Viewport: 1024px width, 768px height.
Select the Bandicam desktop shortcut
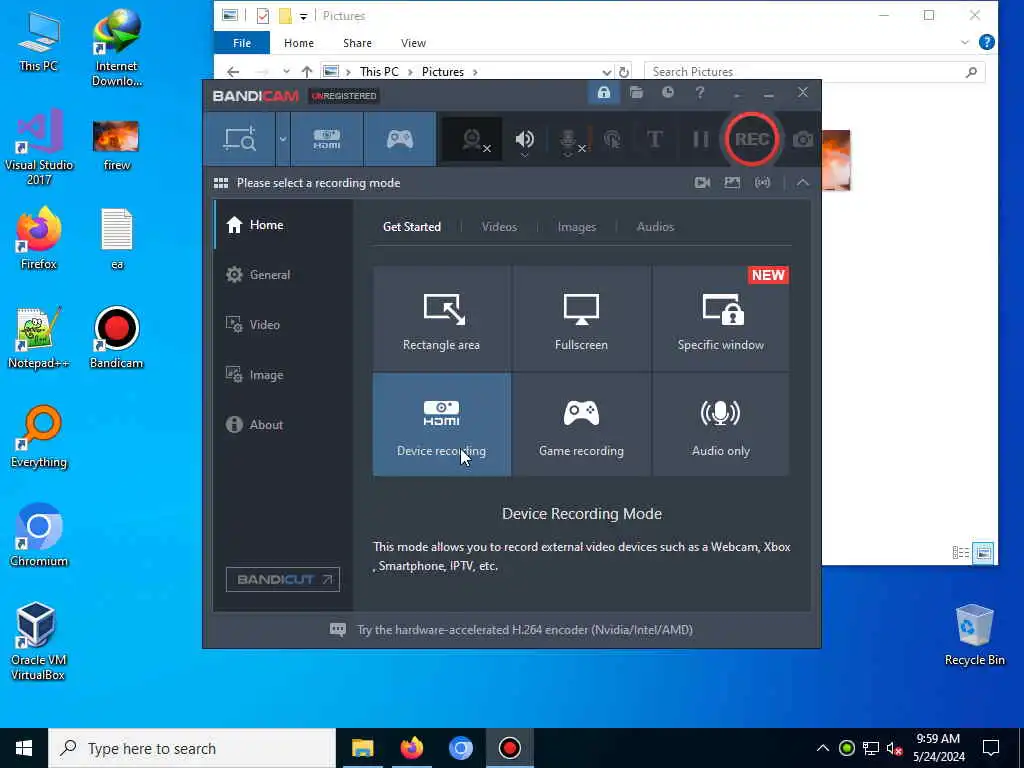point(116,338)
